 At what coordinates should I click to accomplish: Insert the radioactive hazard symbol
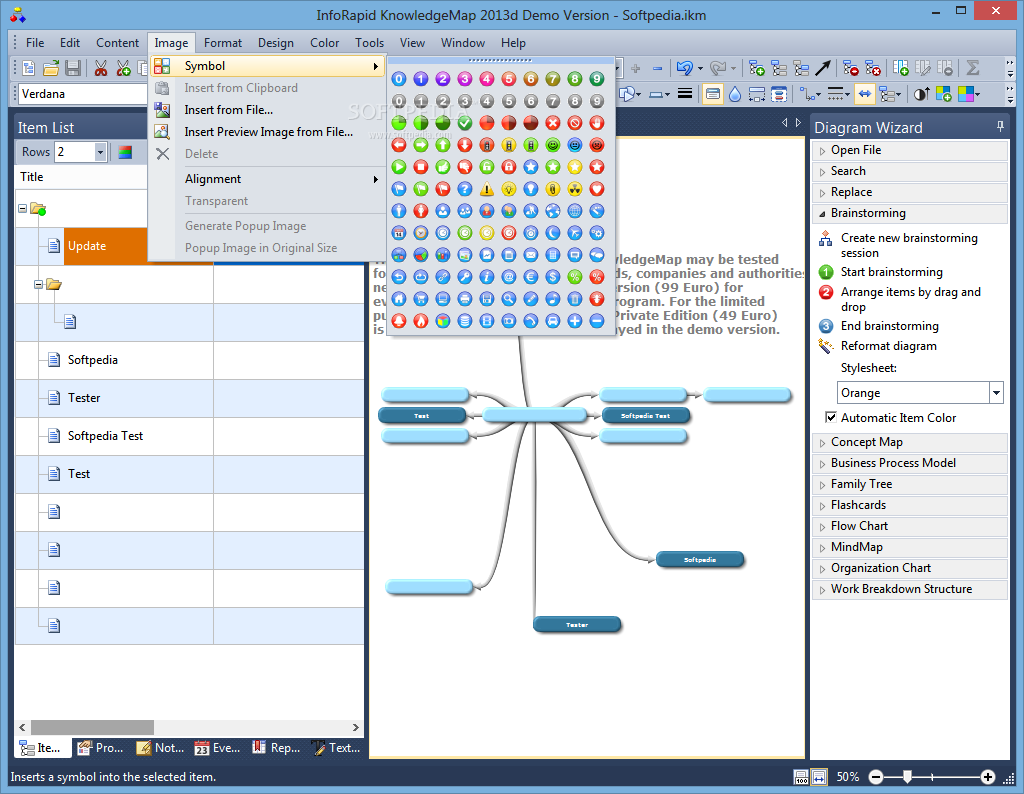tap(575, 189)
